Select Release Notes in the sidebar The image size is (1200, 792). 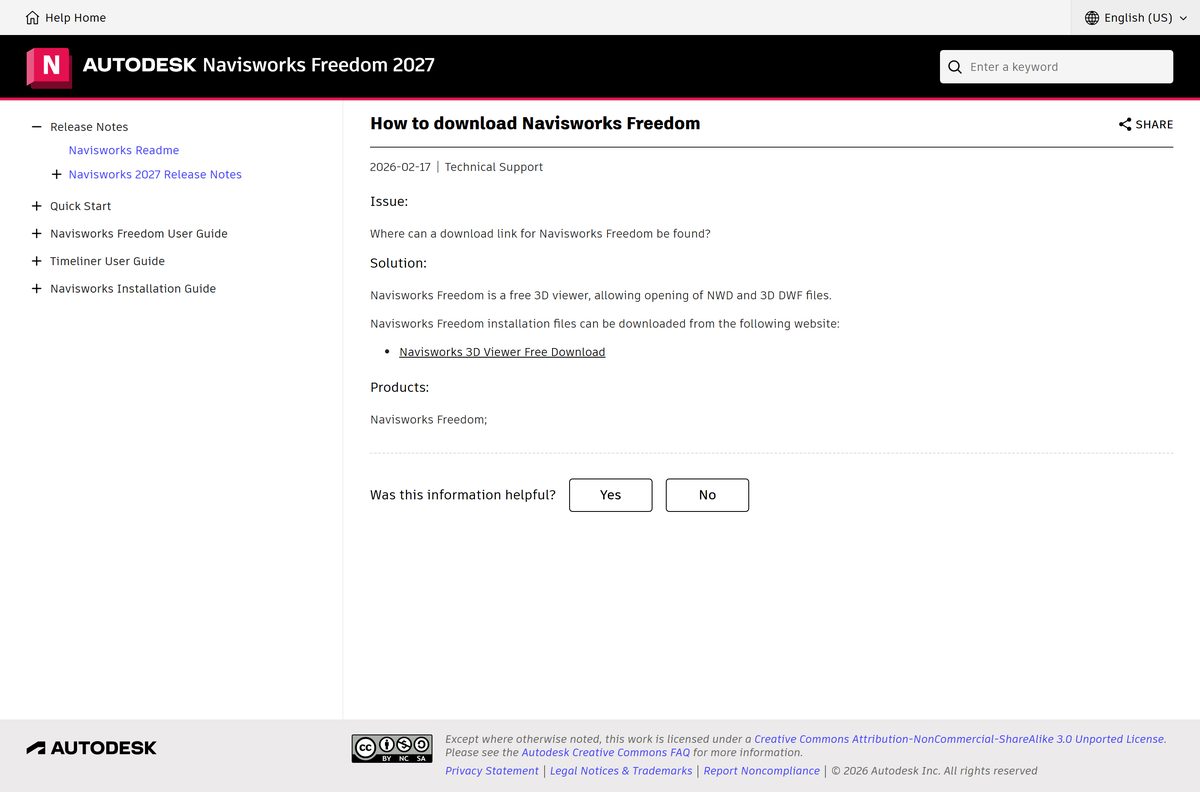click(89, 127)
